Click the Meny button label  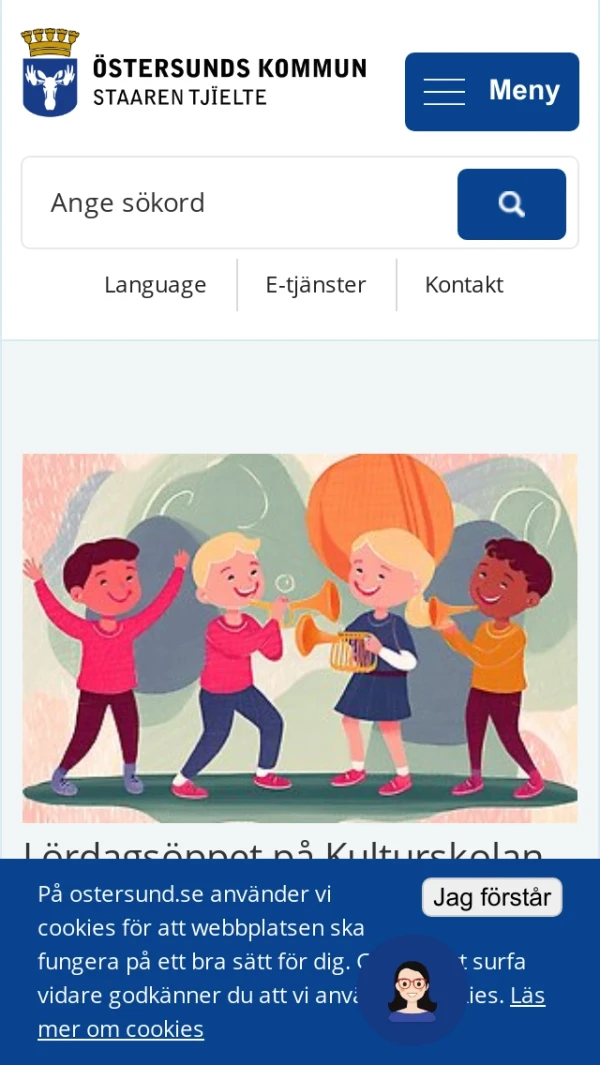[x=524, y=90]
